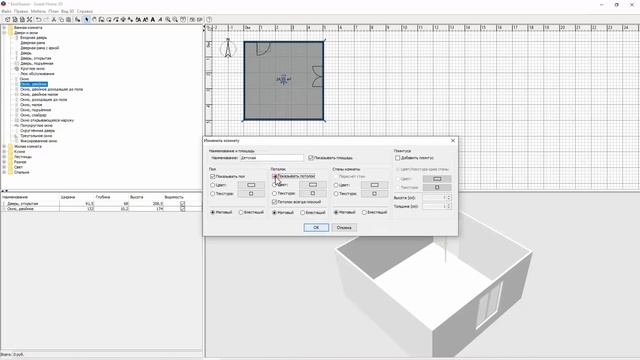Click the 'Наименование' room name input field

(272, 158)
